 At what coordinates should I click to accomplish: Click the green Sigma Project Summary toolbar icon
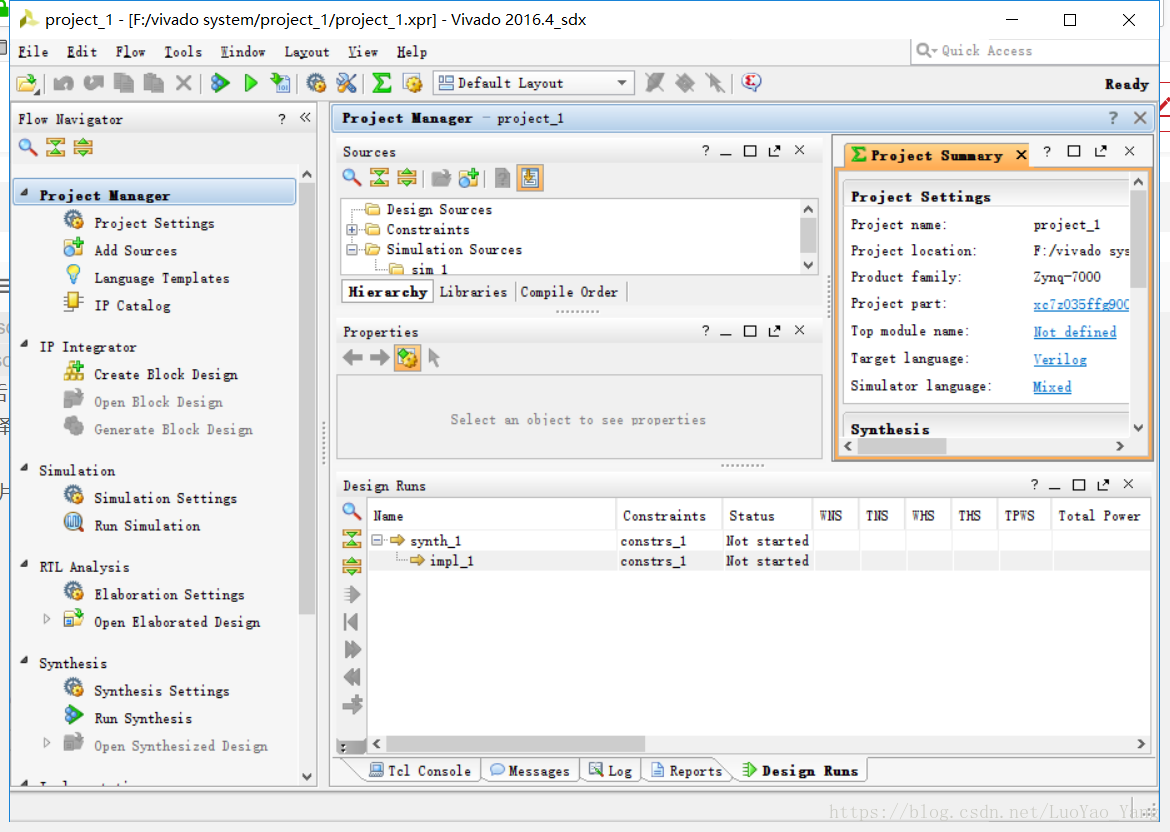pos(382,83)
